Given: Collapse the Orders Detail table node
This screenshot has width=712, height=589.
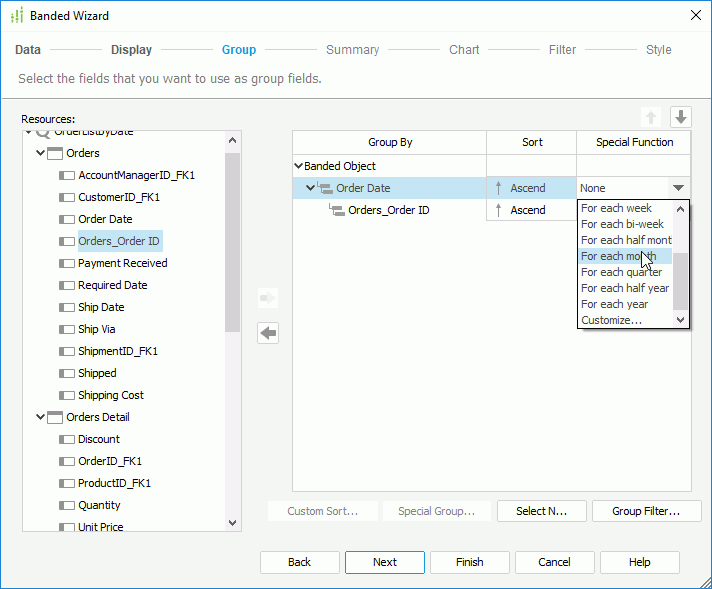Looking at the screenshot, I should coord(40,417).
